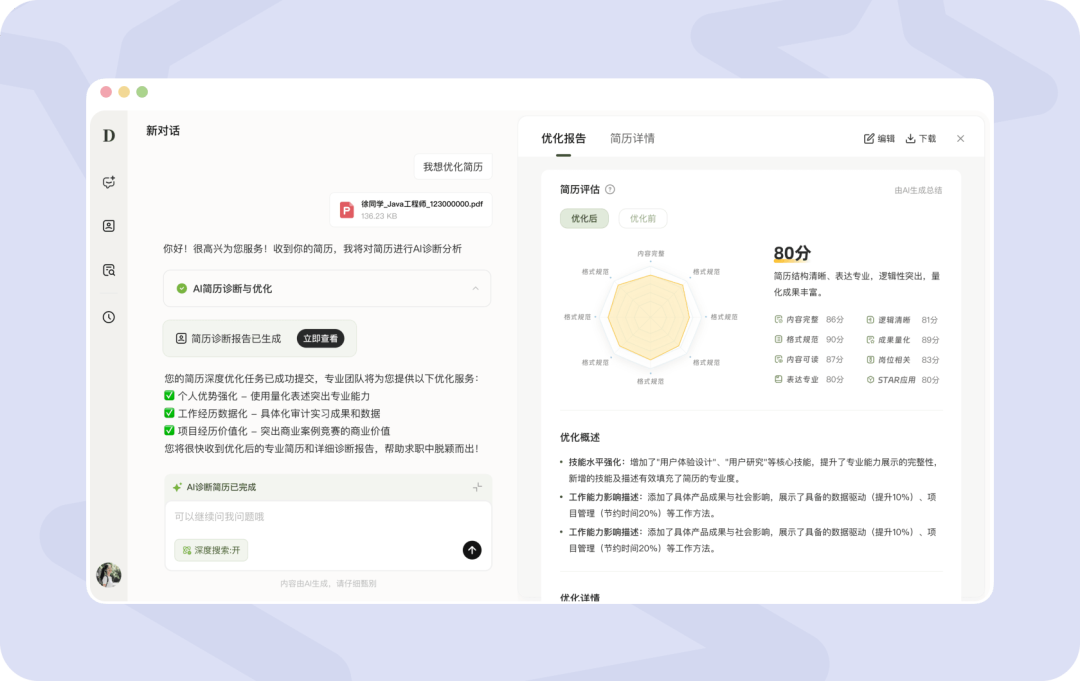Click the 编辑 edit button
Image resolution: width=1080 pixels, height=681 pixels.
pos(879,138)
